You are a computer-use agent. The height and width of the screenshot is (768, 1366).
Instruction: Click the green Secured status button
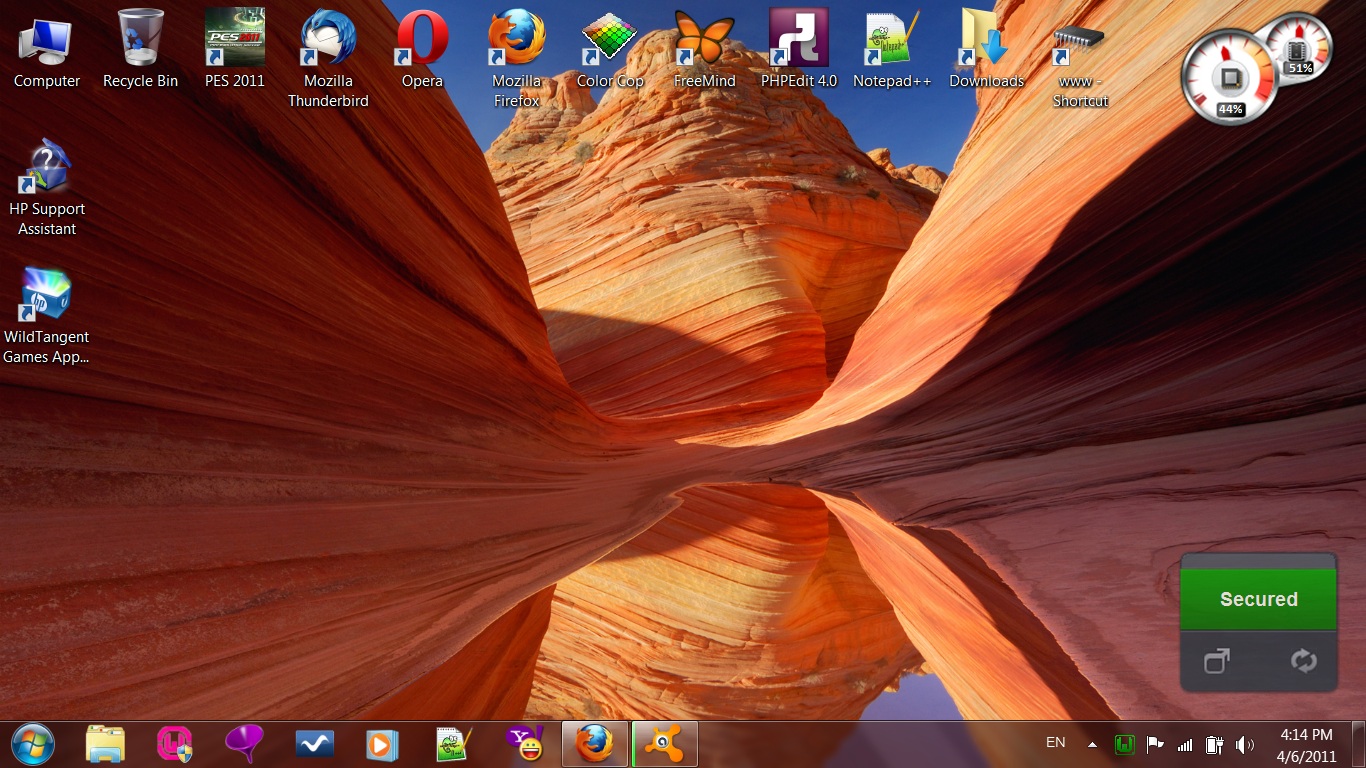(x=1258, y=599)
